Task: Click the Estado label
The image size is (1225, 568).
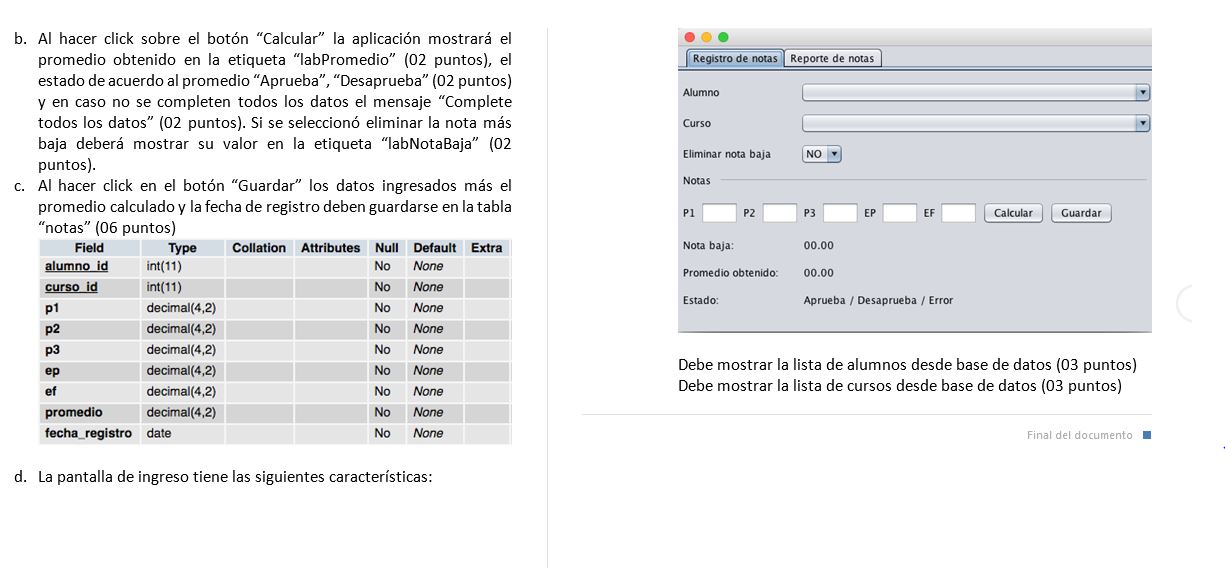Action: click(x=700, y=300)
